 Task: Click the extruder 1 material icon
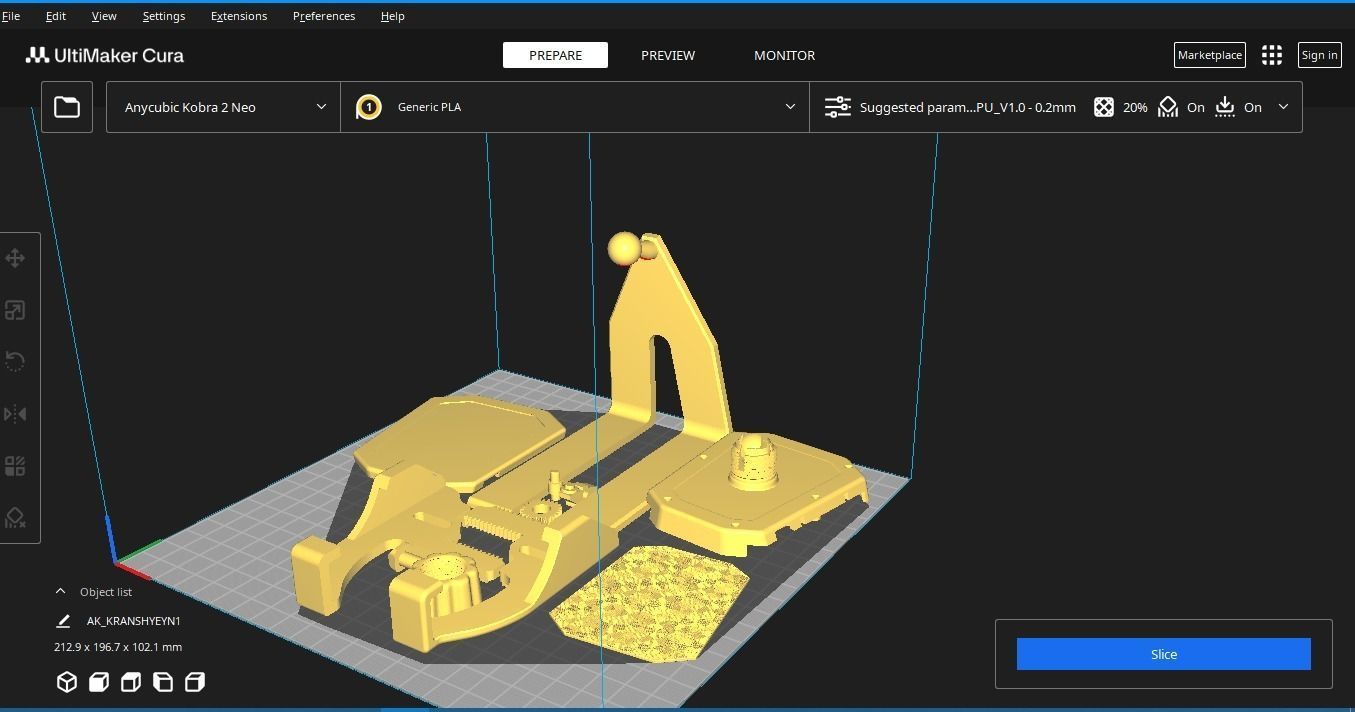click(369, 107)
